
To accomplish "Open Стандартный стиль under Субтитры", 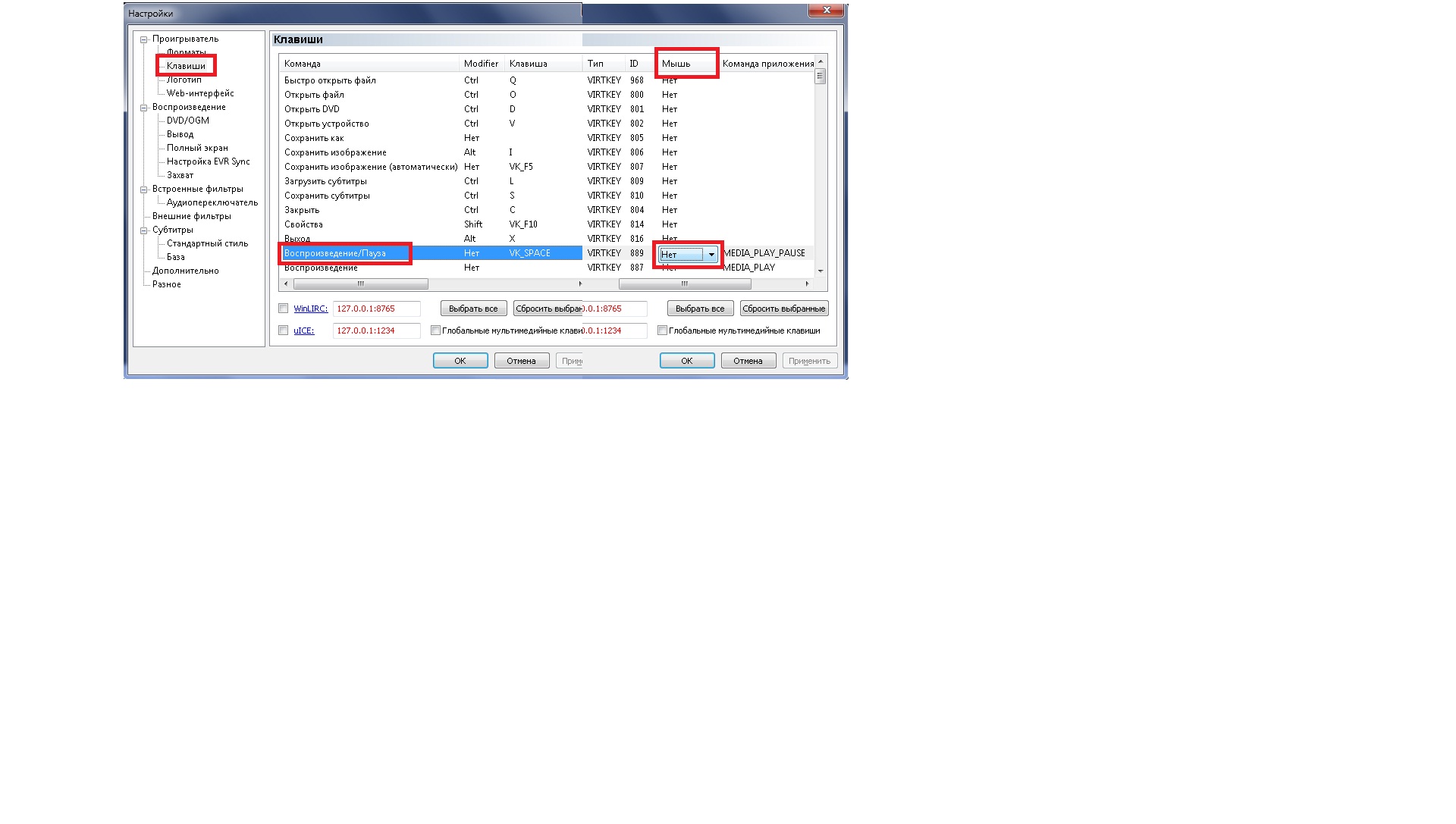I will point(208,243).
